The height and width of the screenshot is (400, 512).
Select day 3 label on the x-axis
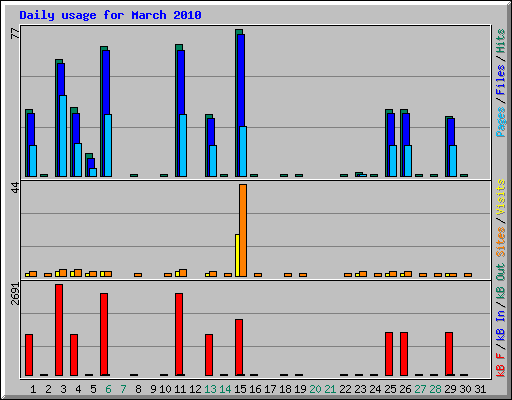point(63,389)
